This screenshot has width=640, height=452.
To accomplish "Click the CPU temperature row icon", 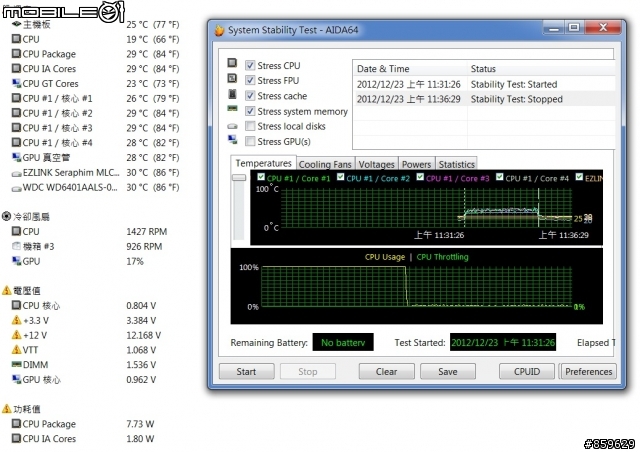I will [16, 39].
